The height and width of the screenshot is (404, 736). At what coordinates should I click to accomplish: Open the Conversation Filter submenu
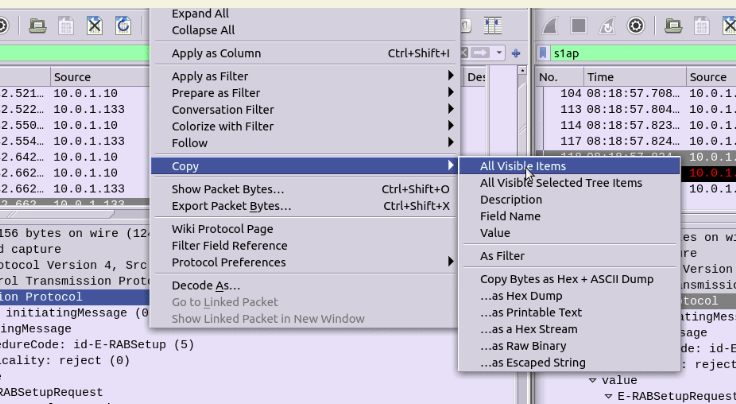(305, 109)
